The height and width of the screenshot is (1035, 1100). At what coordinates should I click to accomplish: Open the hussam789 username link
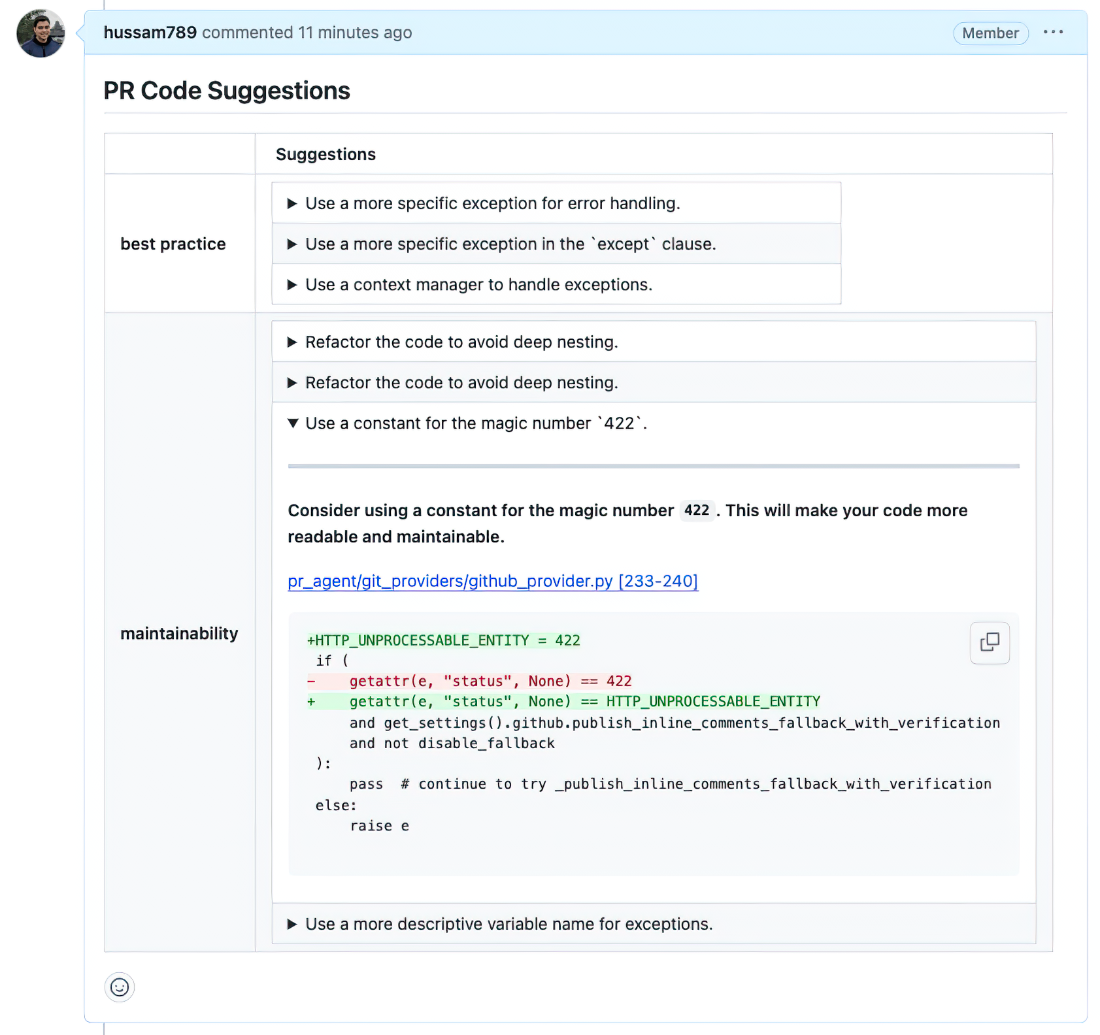pyautogui.click(x=150, y=32)
